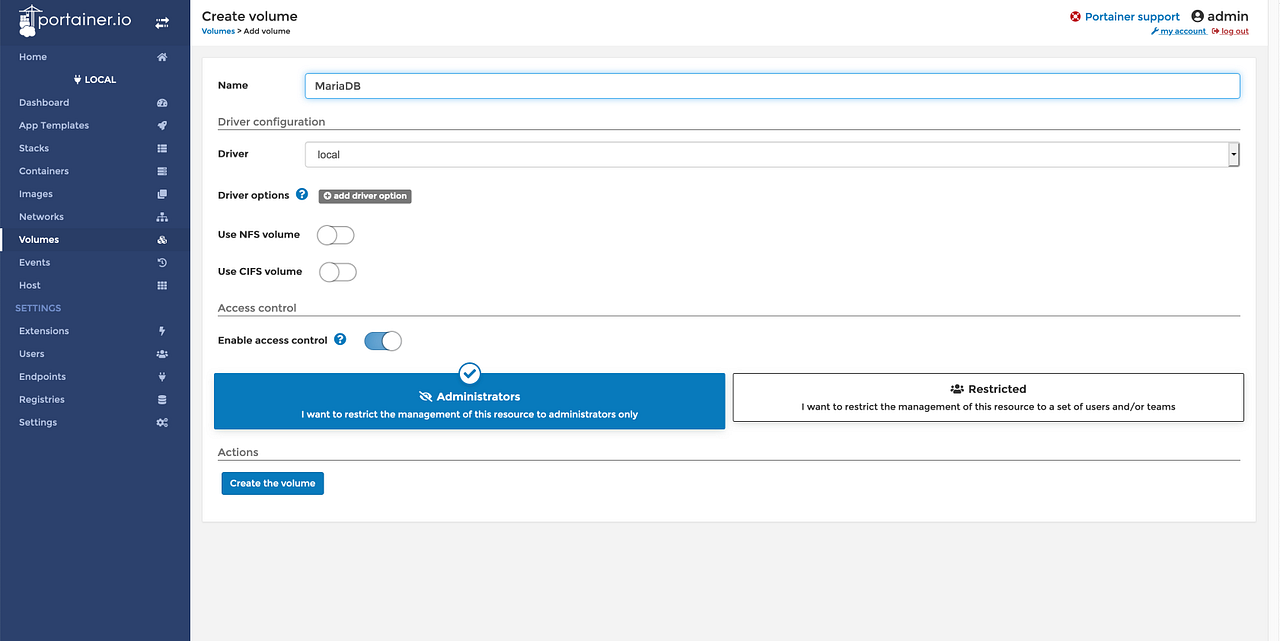The height and width of the screenshot is (641, 1280).
Task: Open App Templates from the sidebar
Action: pos(53,125)
